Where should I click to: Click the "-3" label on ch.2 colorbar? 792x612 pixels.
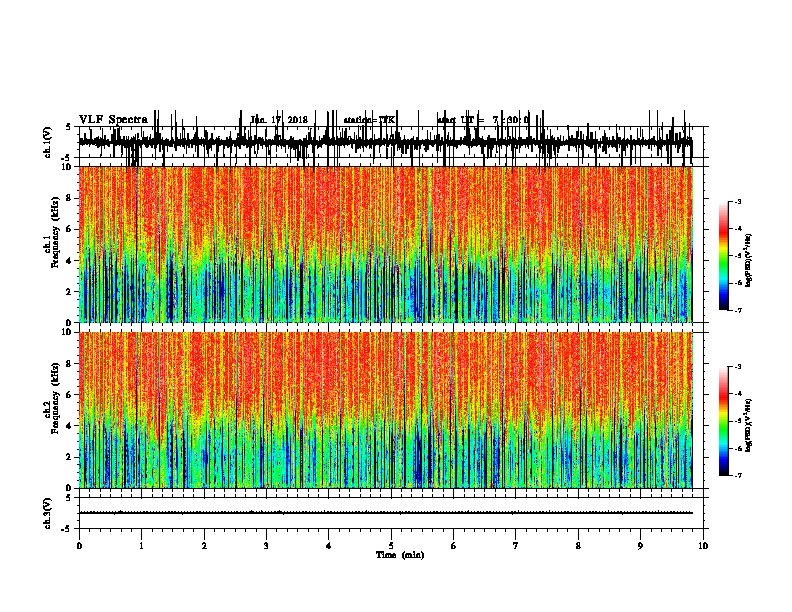pyautogui.click(x=738, y=367)
